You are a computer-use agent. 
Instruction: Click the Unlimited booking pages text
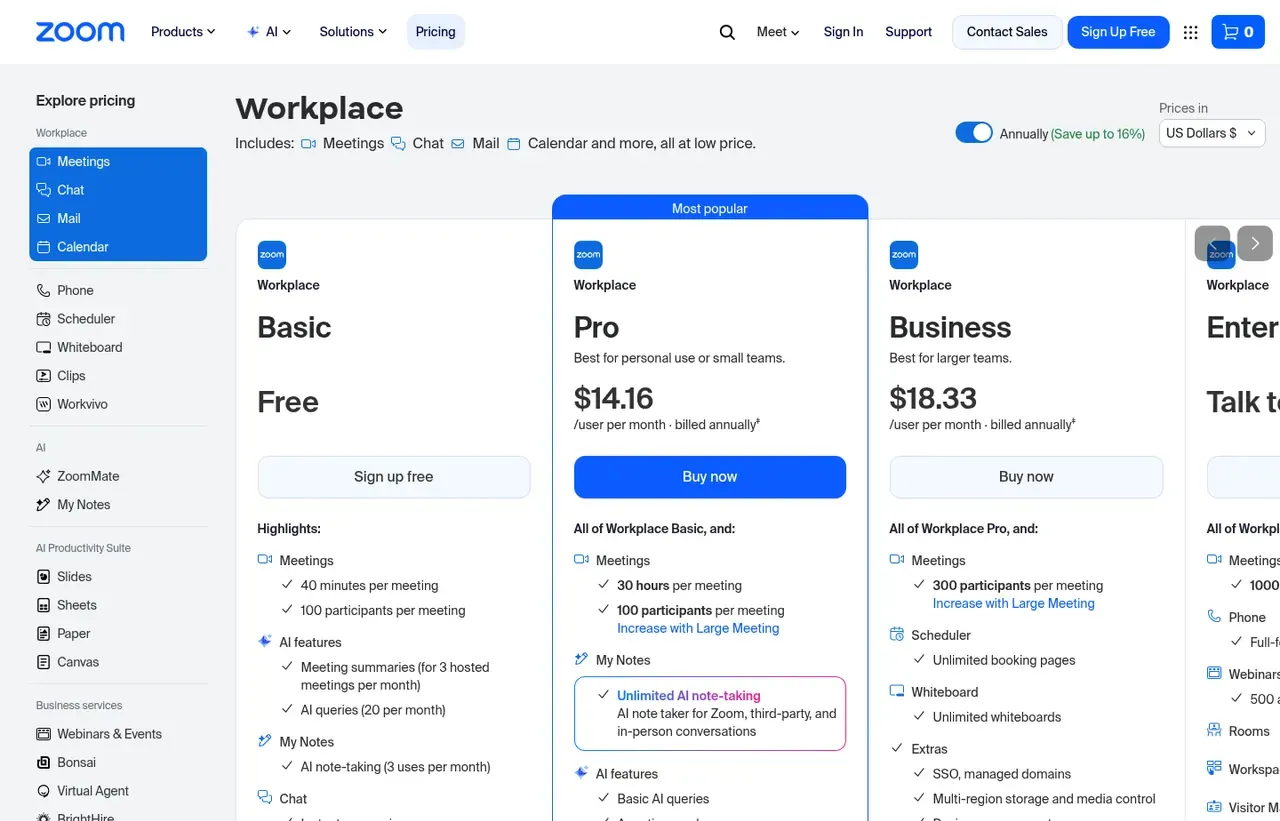tap(1004, 660)
